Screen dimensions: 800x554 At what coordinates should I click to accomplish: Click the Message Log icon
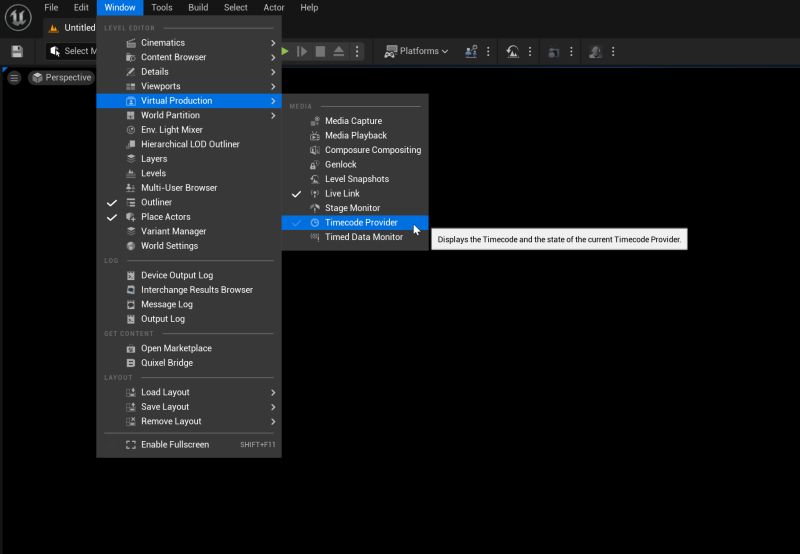[131, 305]
